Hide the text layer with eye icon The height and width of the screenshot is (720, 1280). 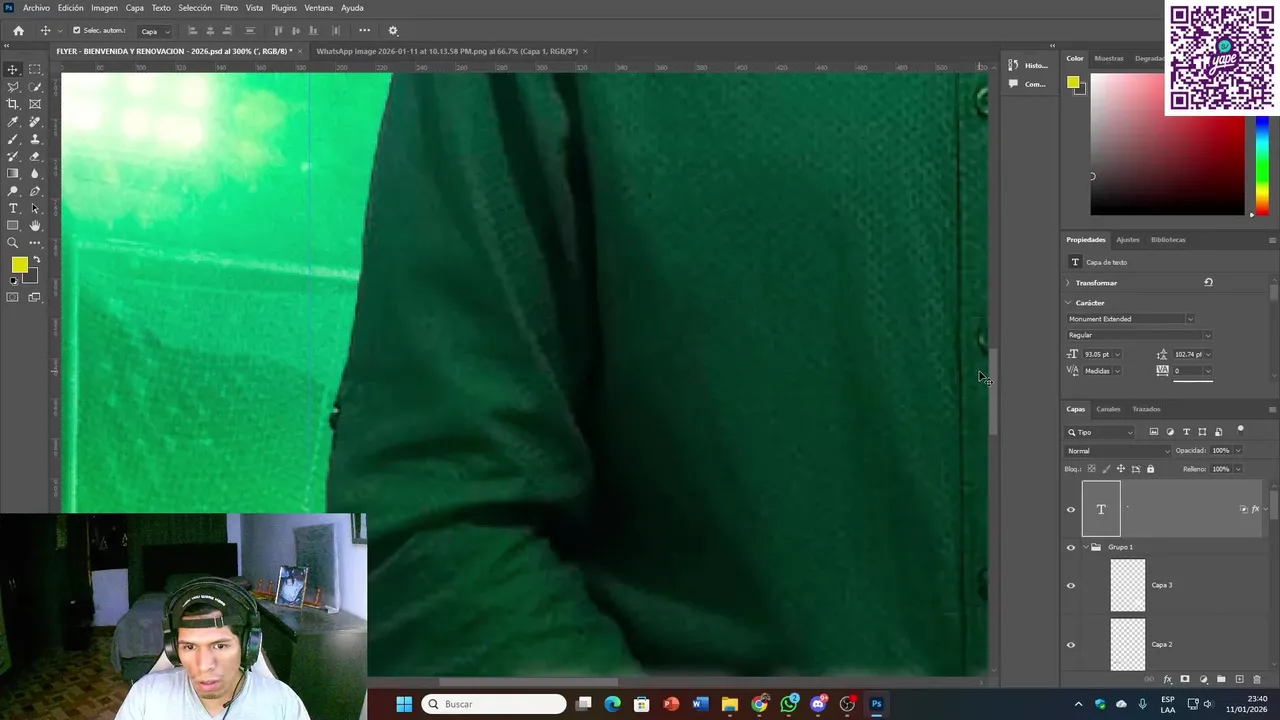pyautogui.click(x=1071, y=509)
